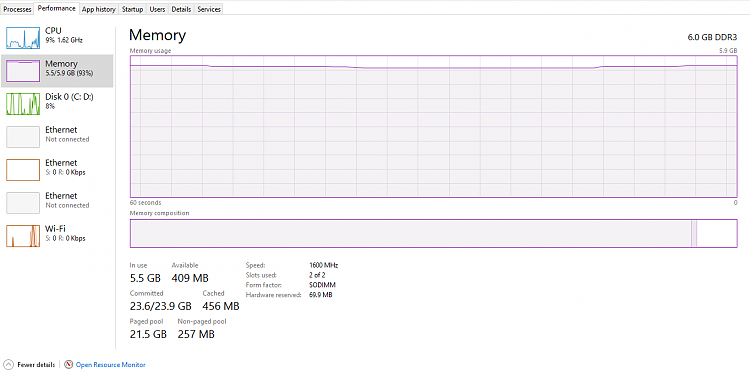Click the first Ethernet not-connected thumbnail
The height and width of the screenshot is (377, 750).
[x=23, y=137]
